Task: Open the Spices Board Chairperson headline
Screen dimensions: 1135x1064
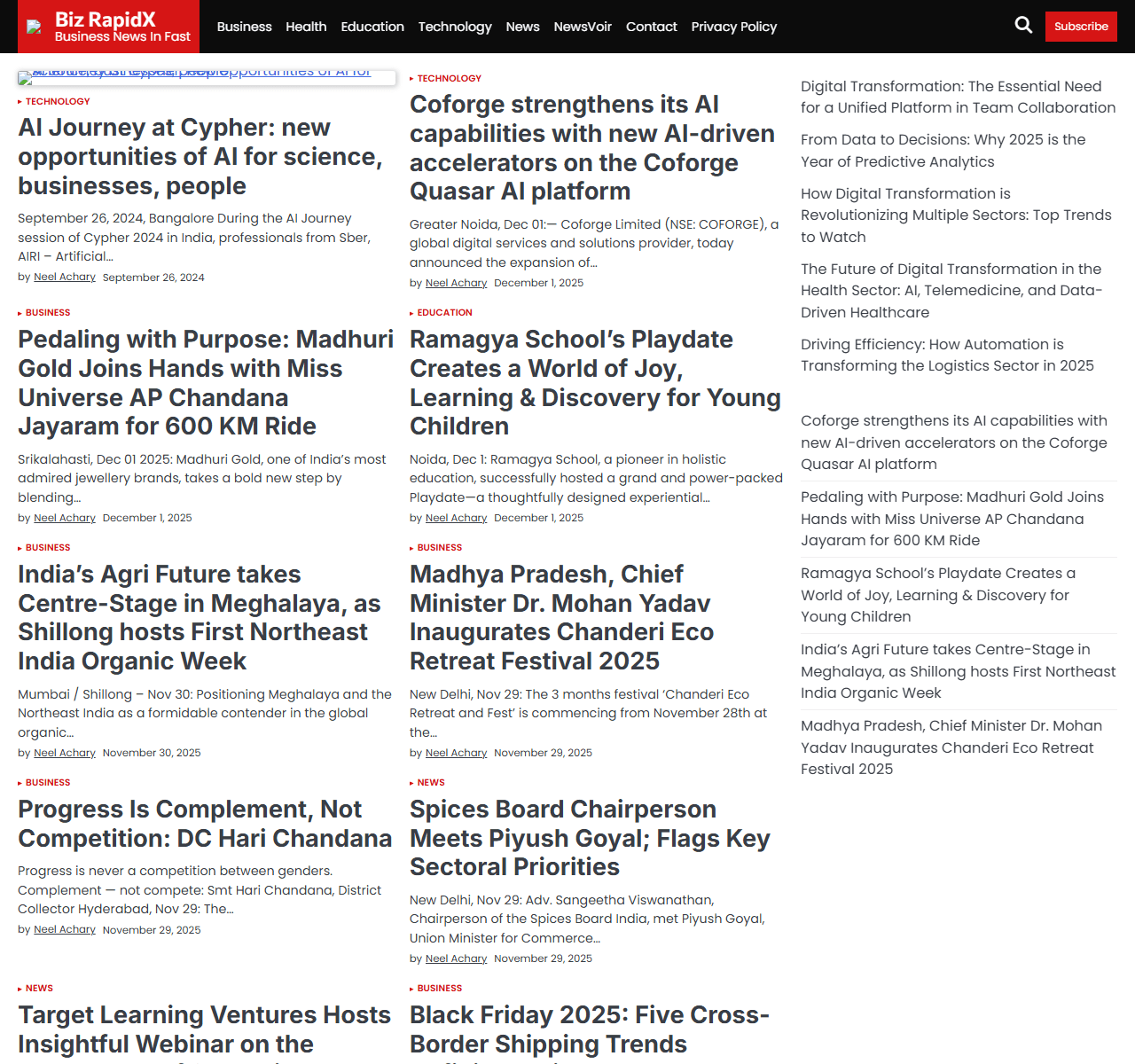Action: pos(589,838)
